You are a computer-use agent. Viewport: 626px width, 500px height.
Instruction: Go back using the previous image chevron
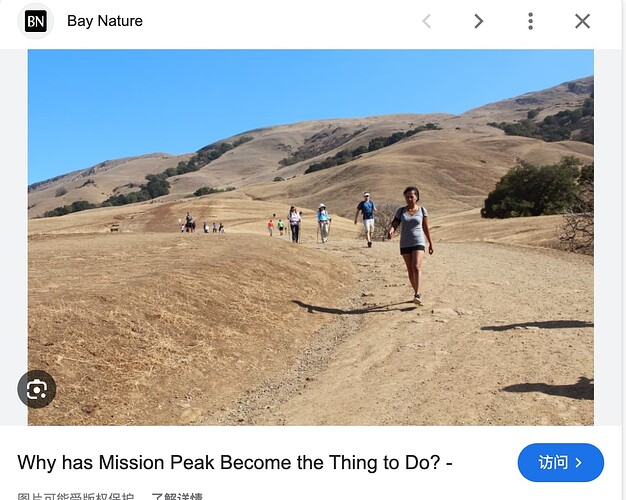[426, 21]
